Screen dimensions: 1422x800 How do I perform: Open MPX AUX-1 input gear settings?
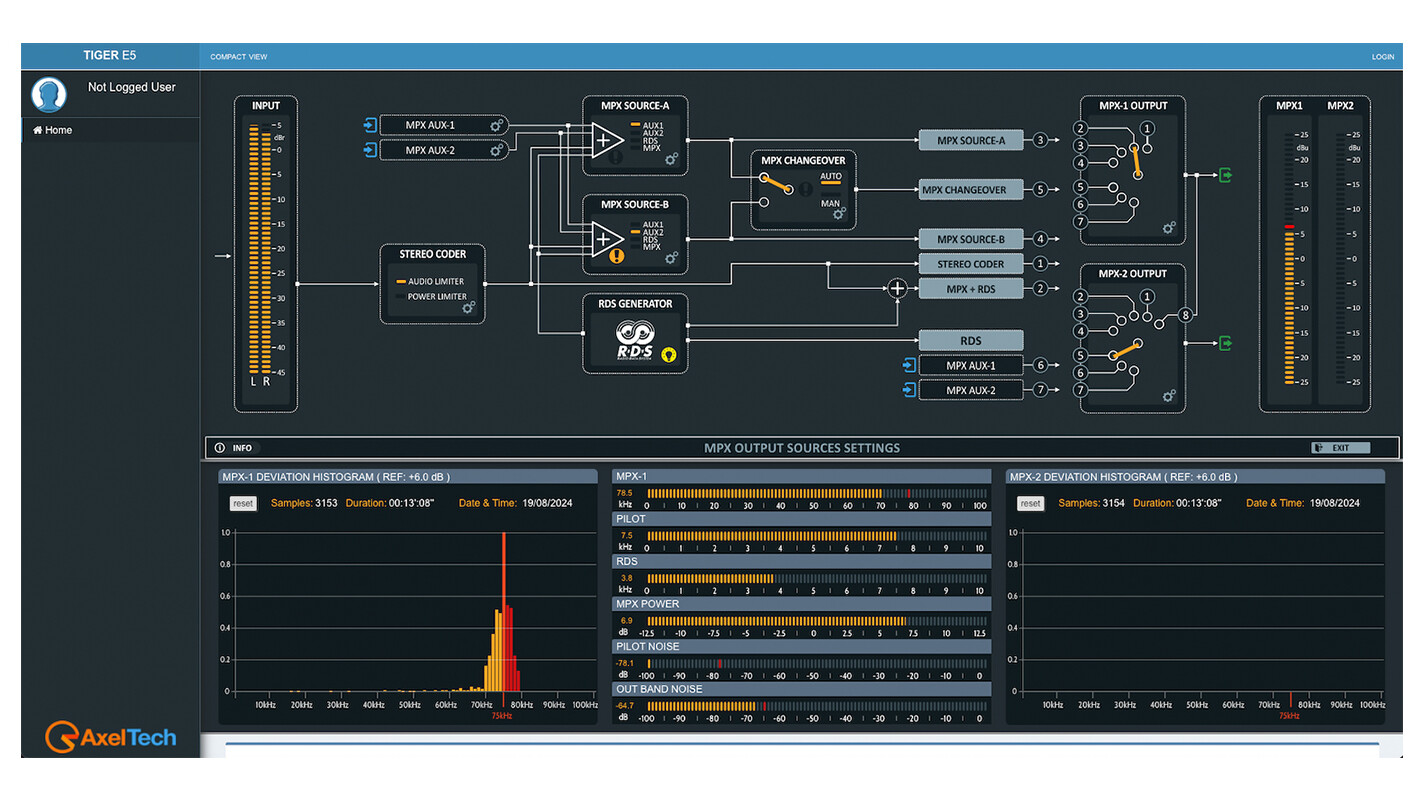point(497,125)
